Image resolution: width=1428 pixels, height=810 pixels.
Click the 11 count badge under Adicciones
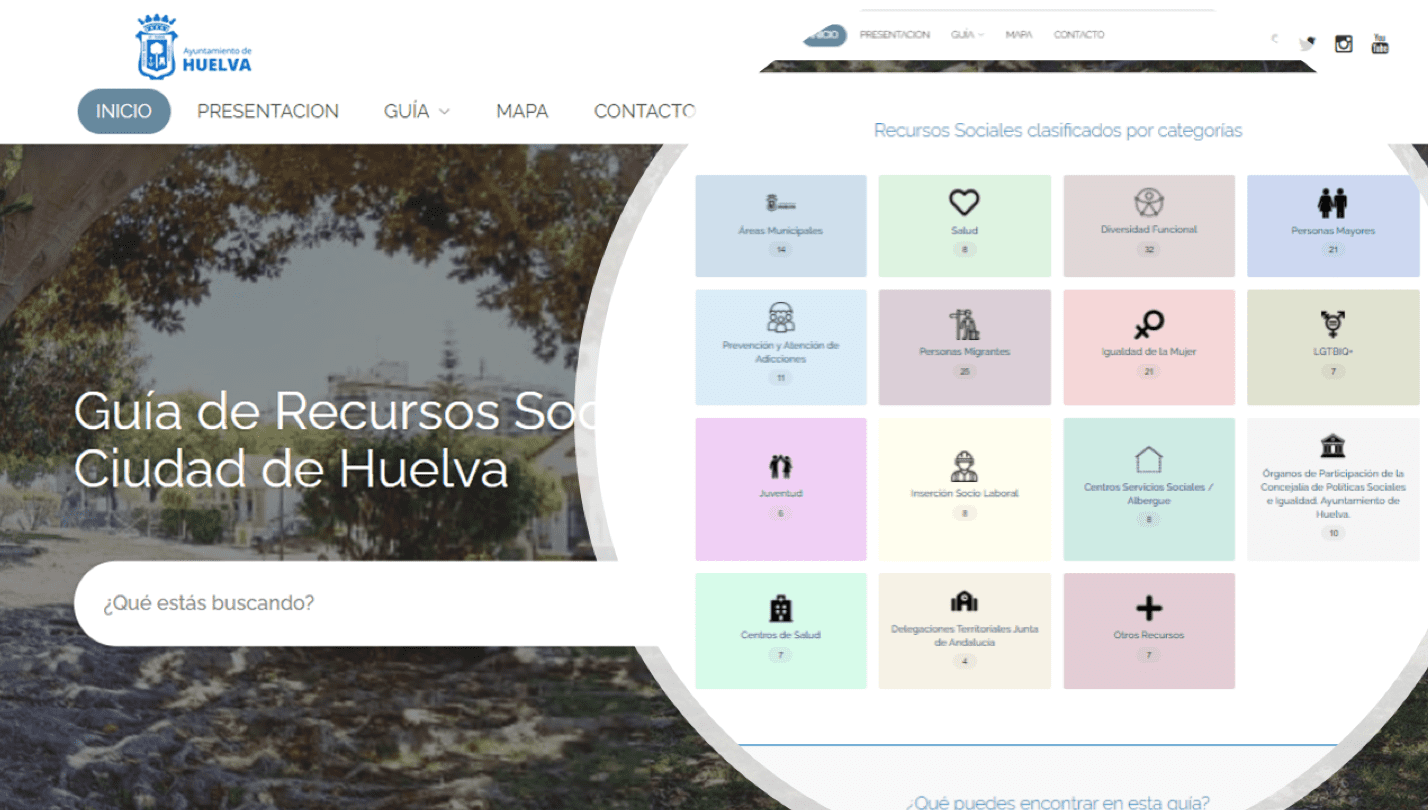(x=781, y=378)
